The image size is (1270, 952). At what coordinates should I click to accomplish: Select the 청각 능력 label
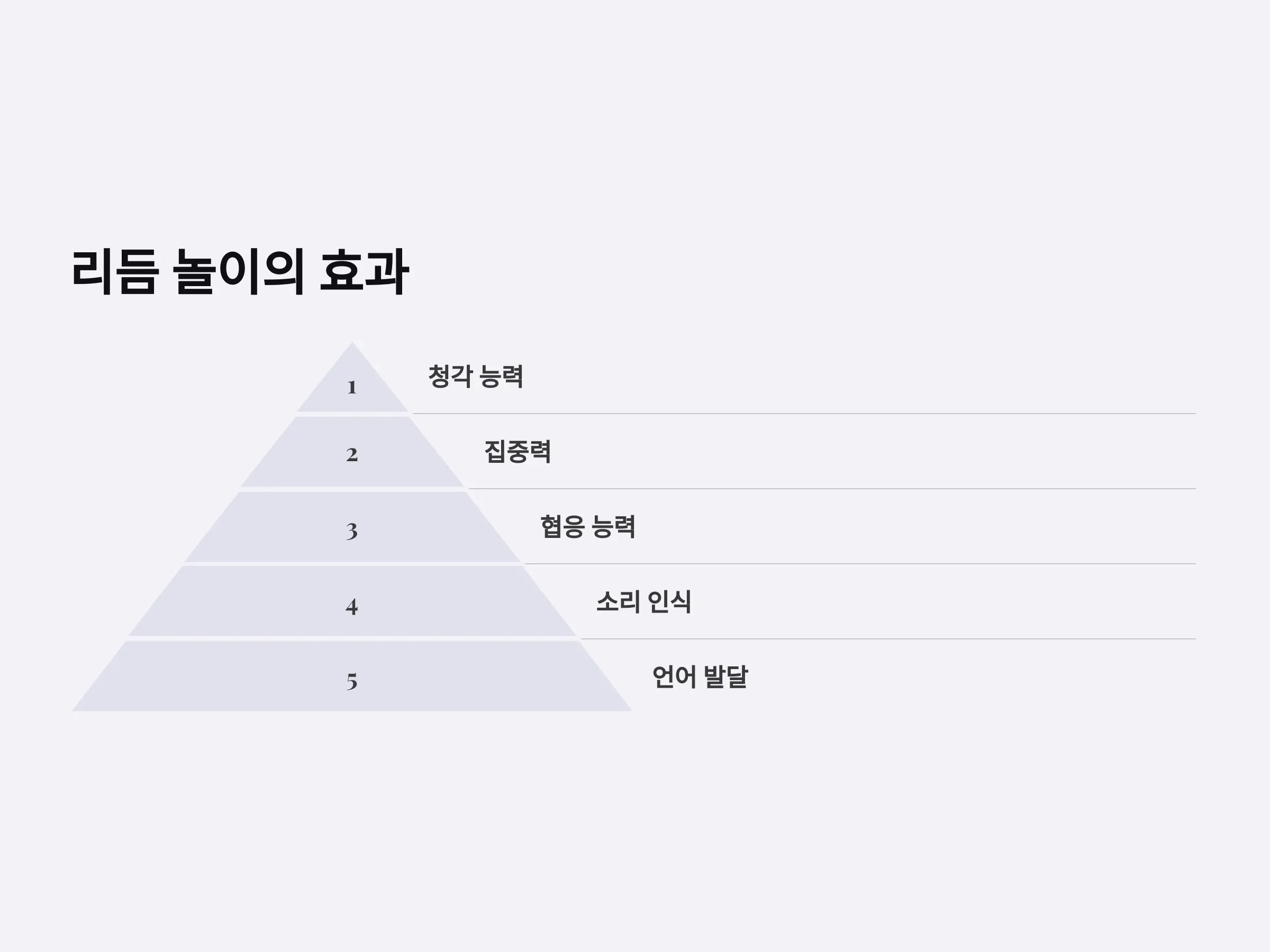475,377
